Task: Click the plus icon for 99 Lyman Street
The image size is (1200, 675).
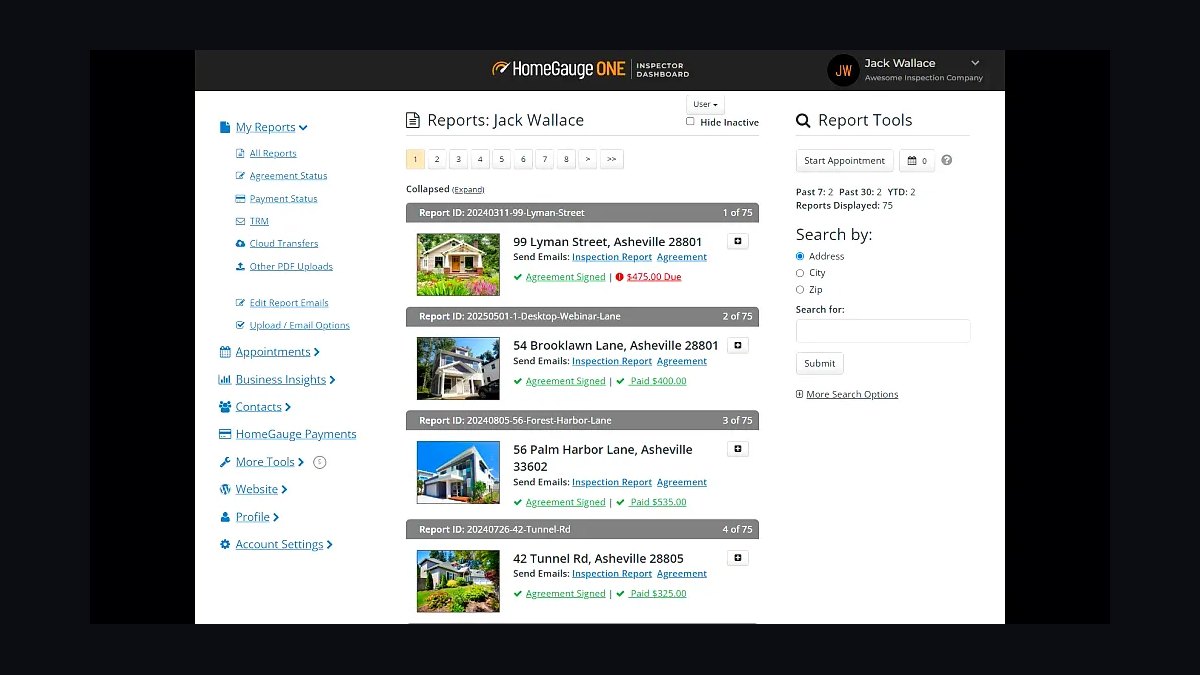Action: 738,241
